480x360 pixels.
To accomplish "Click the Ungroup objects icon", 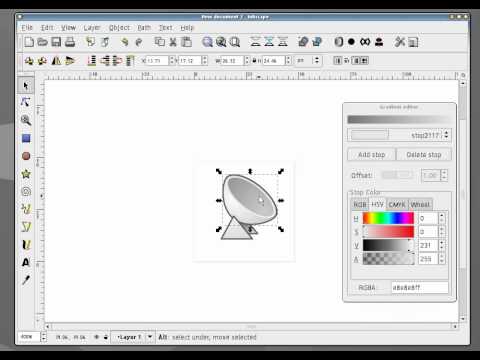I will [x=317, y=42].
